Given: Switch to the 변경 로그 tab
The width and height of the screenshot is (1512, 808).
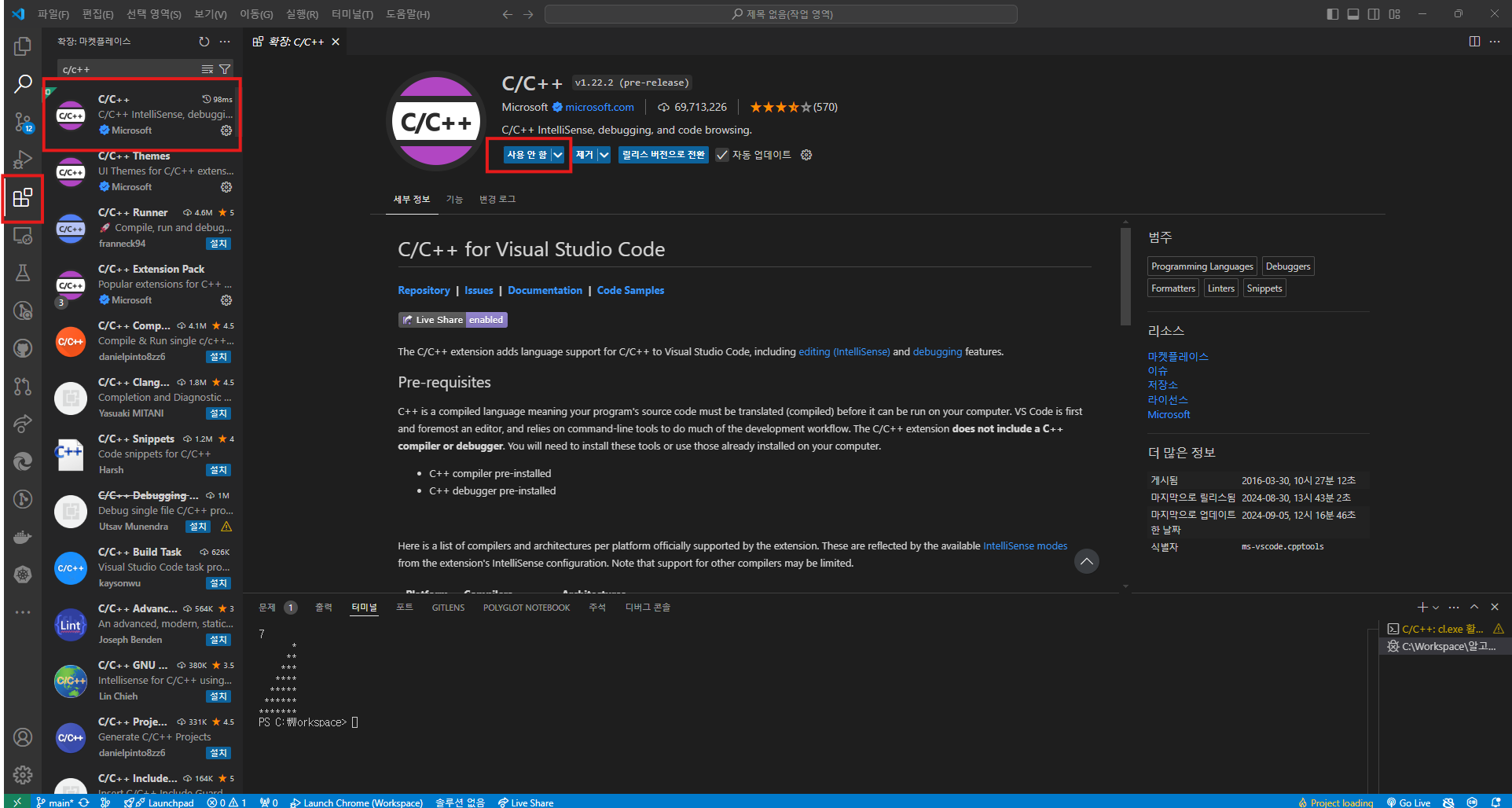Looking at the screenshot, I should [x=497, y=199].
